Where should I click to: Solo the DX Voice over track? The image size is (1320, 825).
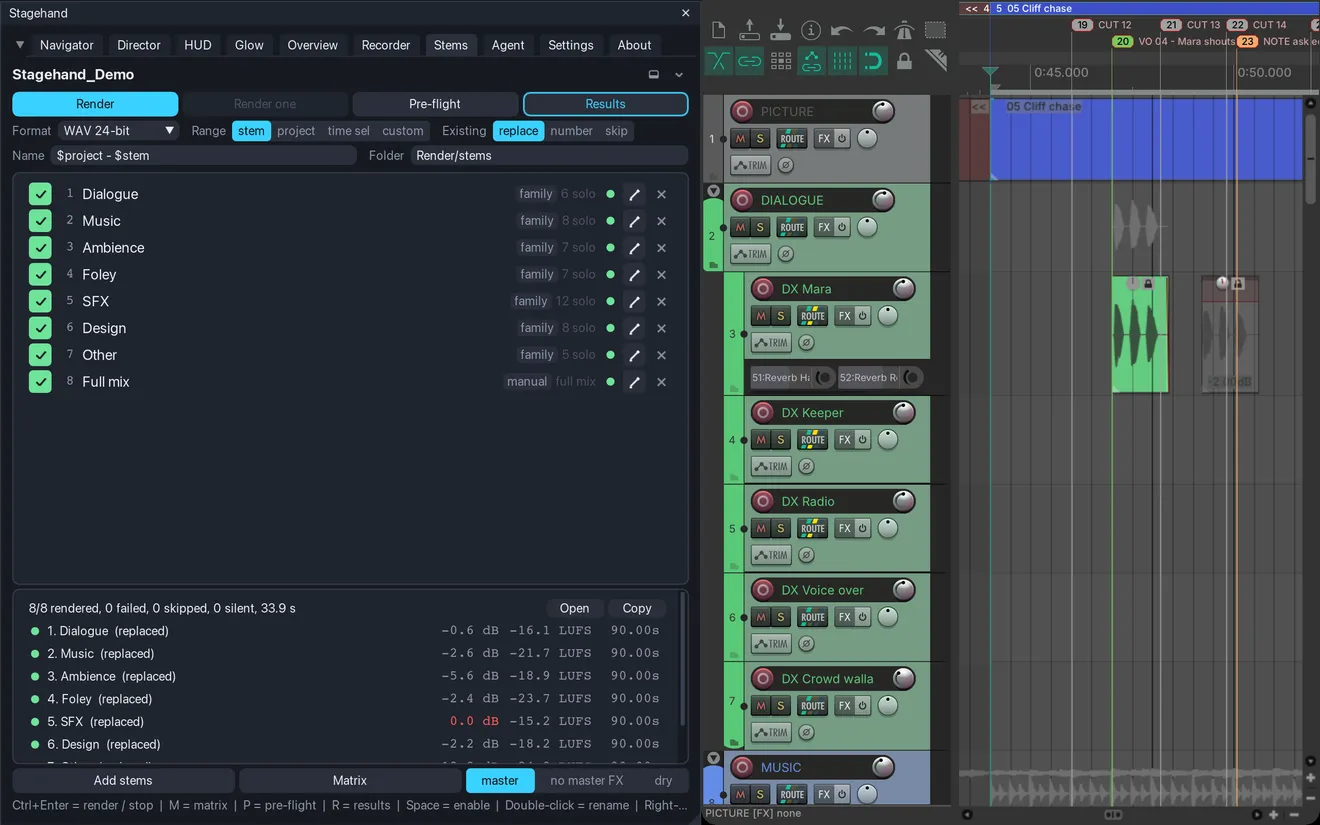pyautogui.click(x=781, y=617)
